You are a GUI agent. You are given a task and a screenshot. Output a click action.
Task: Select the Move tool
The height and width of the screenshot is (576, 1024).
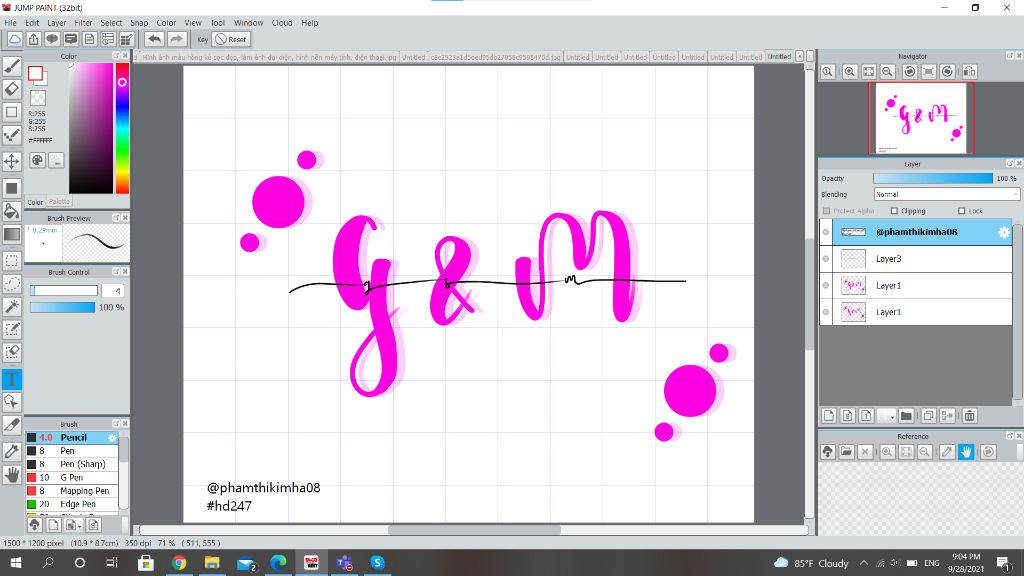(x=12, y=161)
